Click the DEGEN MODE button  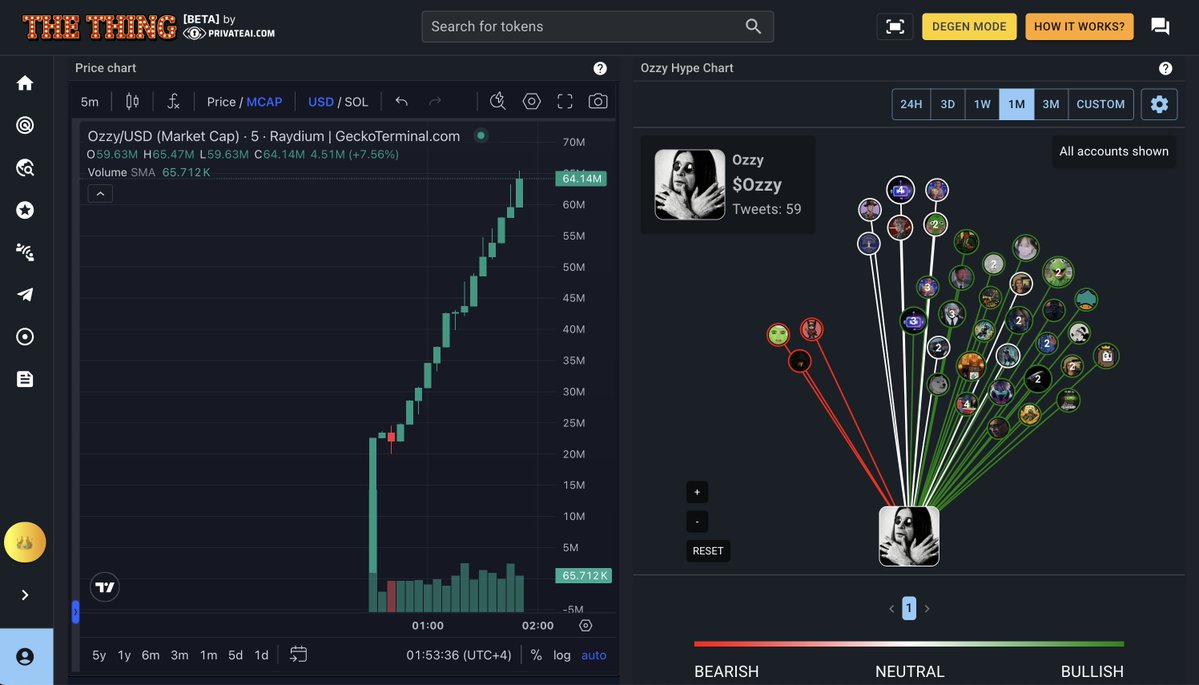click(969, 27)
